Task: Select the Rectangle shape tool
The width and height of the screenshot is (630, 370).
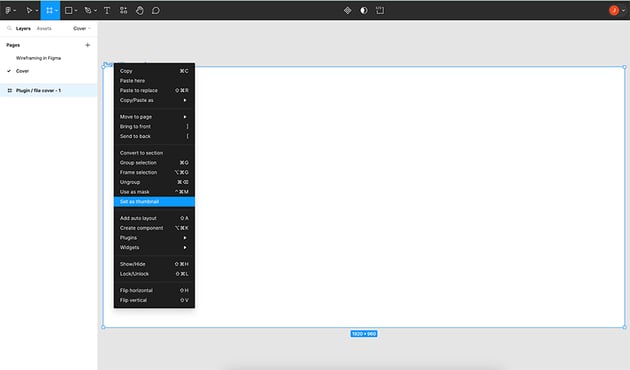Action: (x=69, y=10)
